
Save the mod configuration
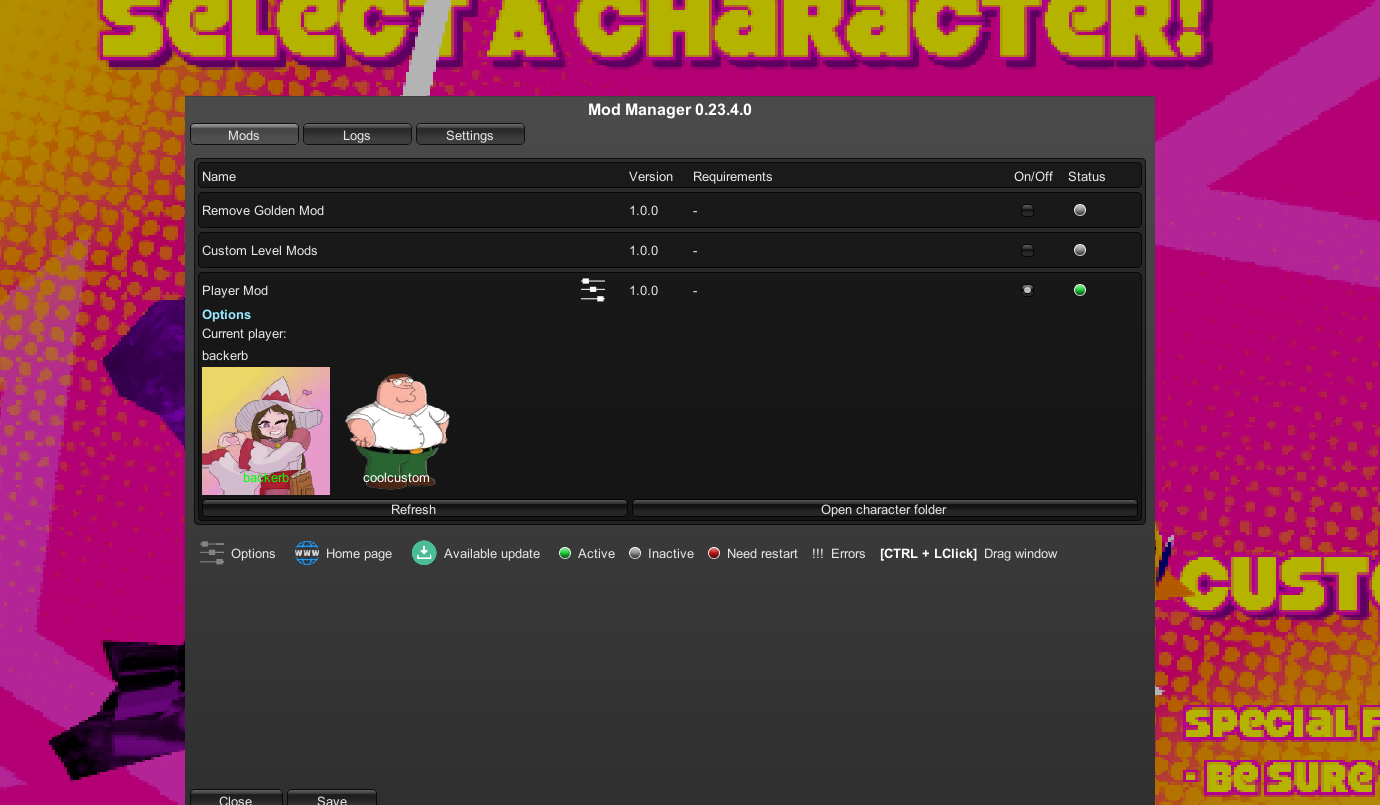pyautogui.click(x=332, y=798)
